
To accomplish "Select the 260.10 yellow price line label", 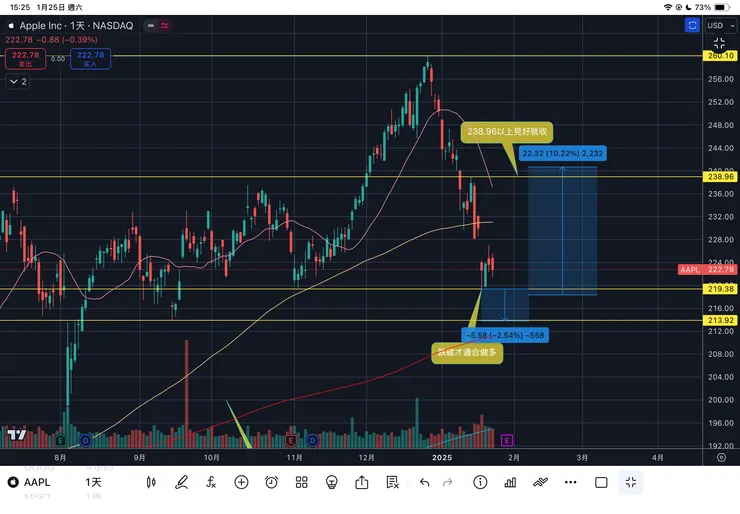I will (x=721, y=56).
